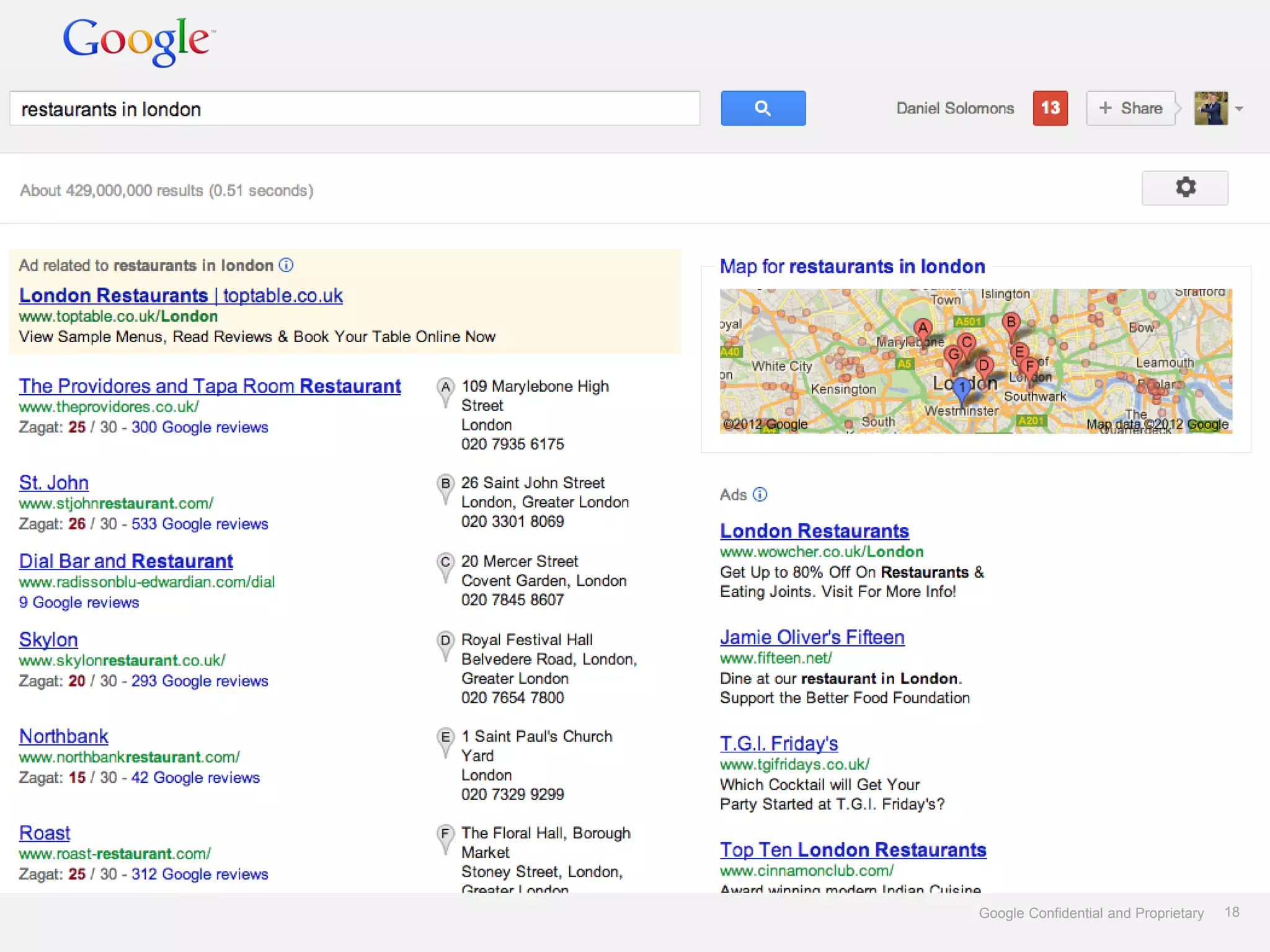Expand the account dropdown arrow
Viewport: 1270px width, 952px height.
(1239, 109)
